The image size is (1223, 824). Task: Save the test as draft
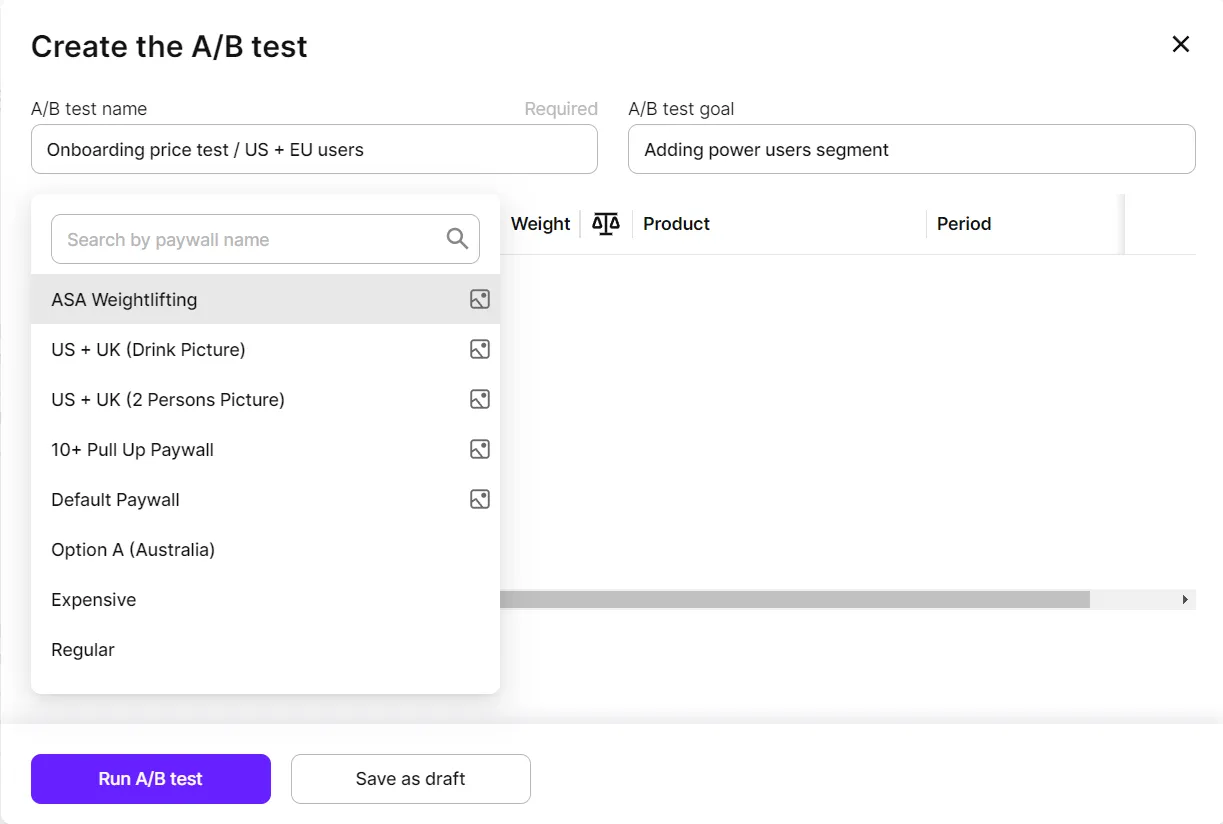(411, 779)
